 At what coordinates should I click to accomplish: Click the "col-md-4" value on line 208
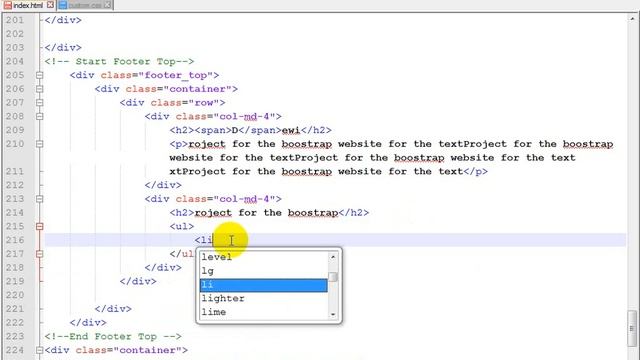(x=244, y=117)
